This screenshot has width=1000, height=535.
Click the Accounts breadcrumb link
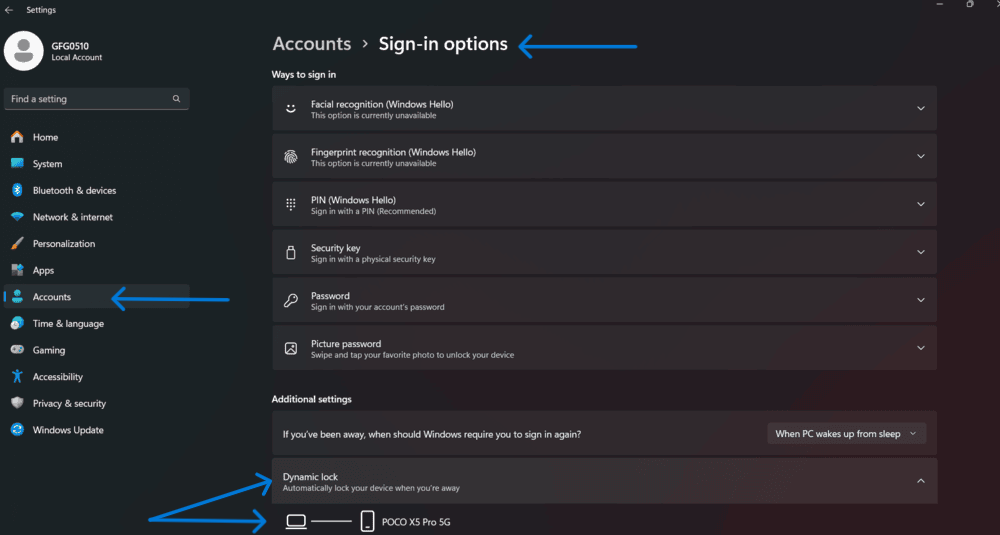[x=312, y=44]
